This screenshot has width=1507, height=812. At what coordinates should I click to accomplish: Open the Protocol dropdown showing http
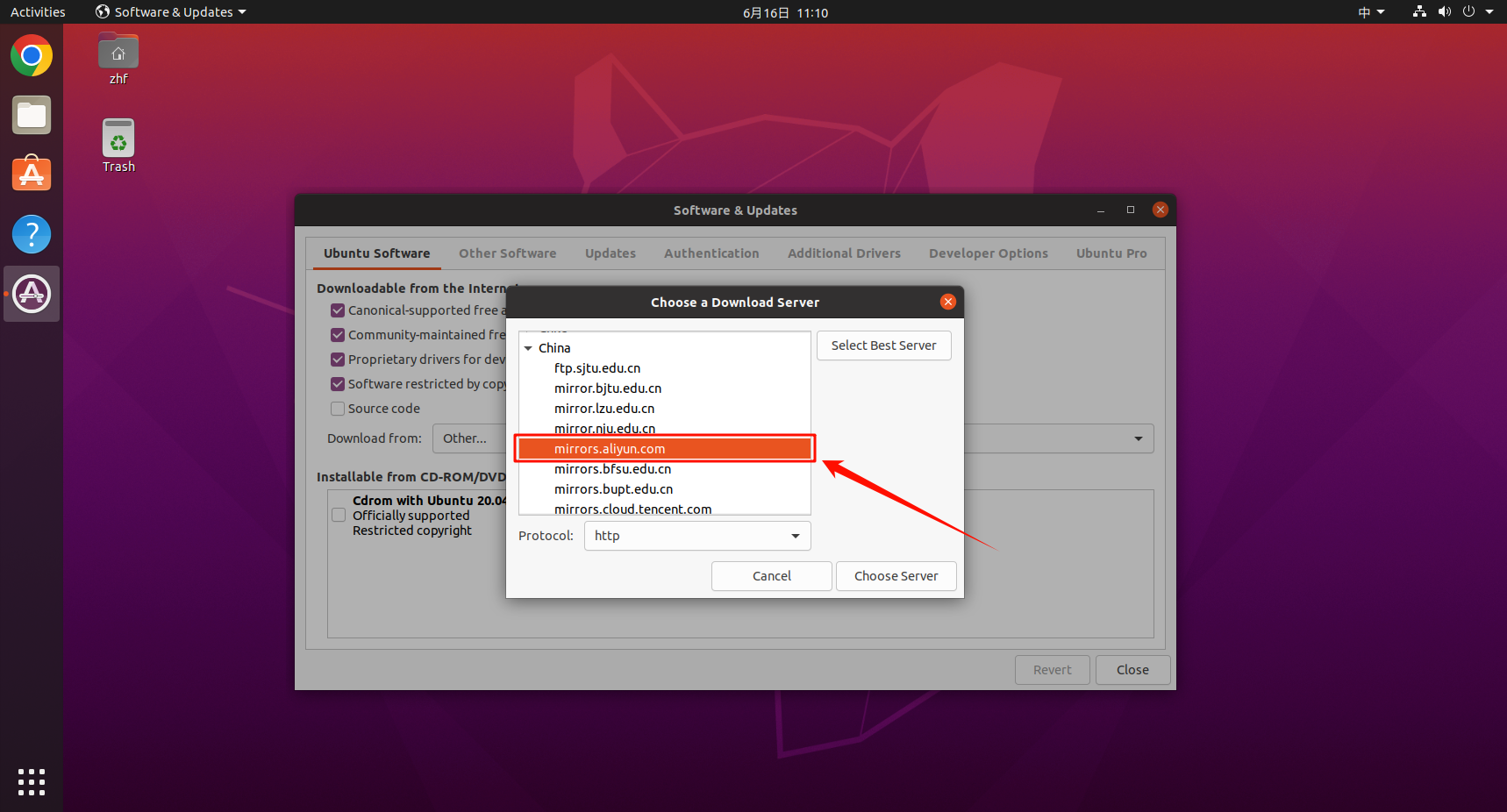(697, 536)
